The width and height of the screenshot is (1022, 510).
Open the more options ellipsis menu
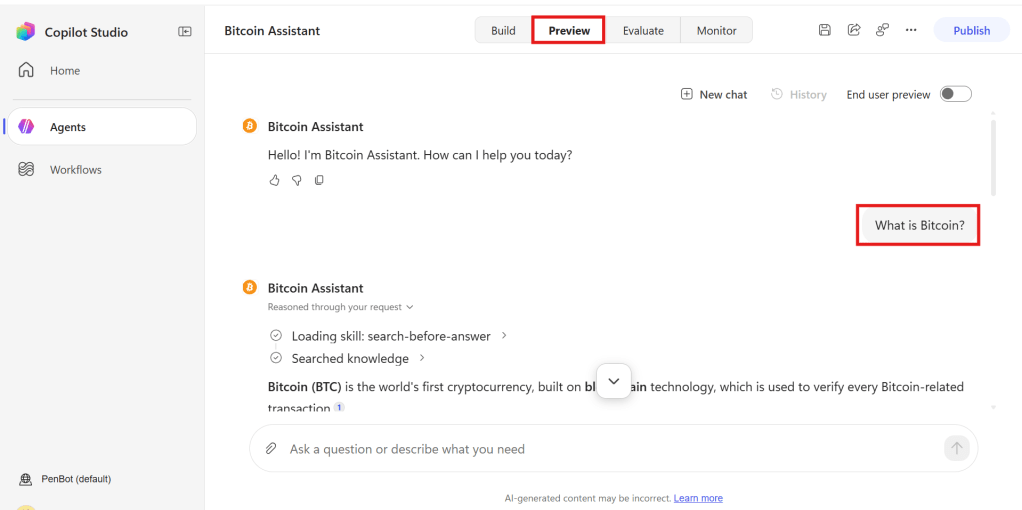[x=911, y=30]
